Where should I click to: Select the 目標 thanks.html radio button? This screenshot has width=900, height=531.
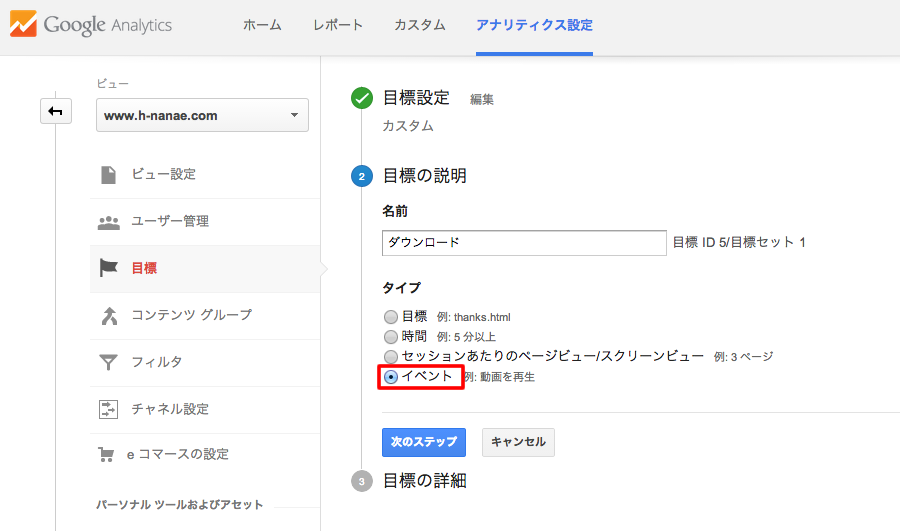coord(391,317)
